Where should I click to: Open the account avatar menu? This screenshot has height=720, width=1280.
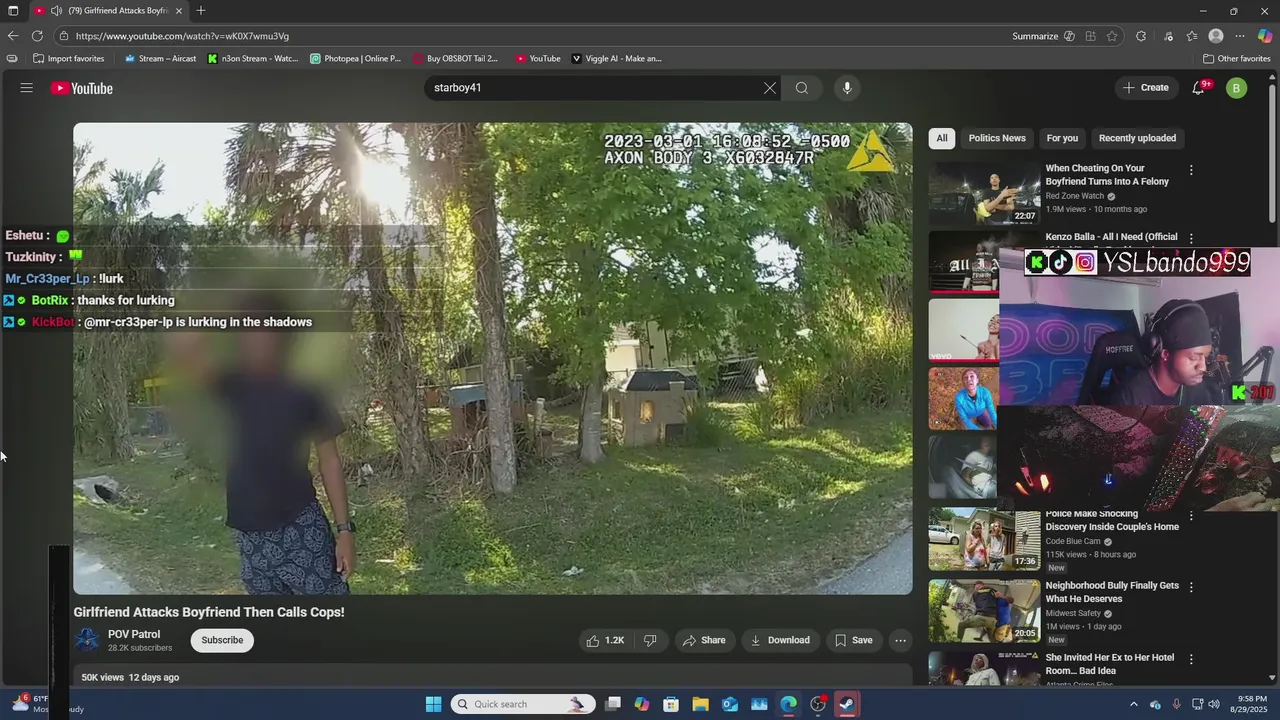tap(1237, 88)
